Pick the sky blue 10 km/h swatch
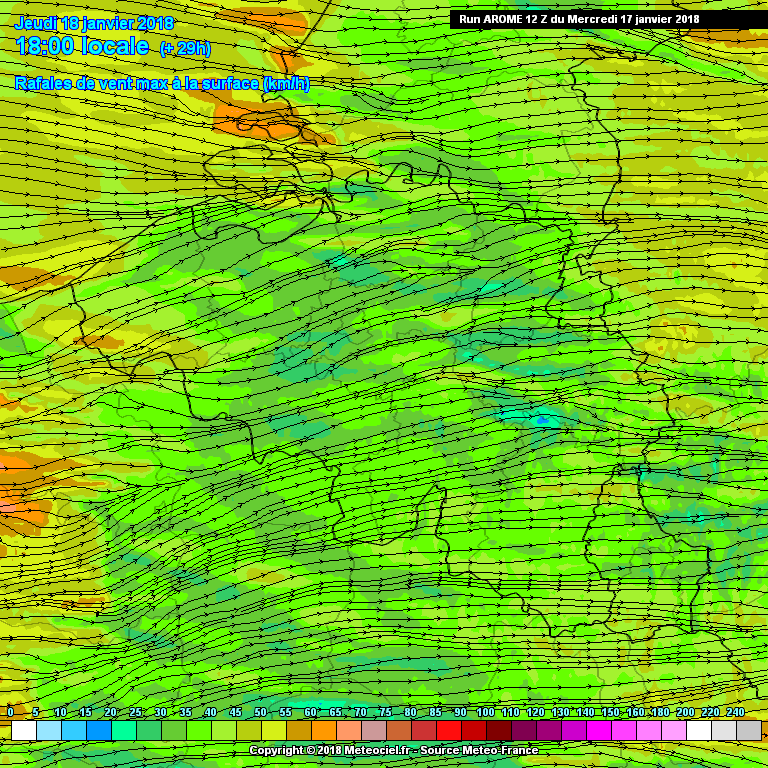This screenshot has height=768, width=768. click(73, 730)
